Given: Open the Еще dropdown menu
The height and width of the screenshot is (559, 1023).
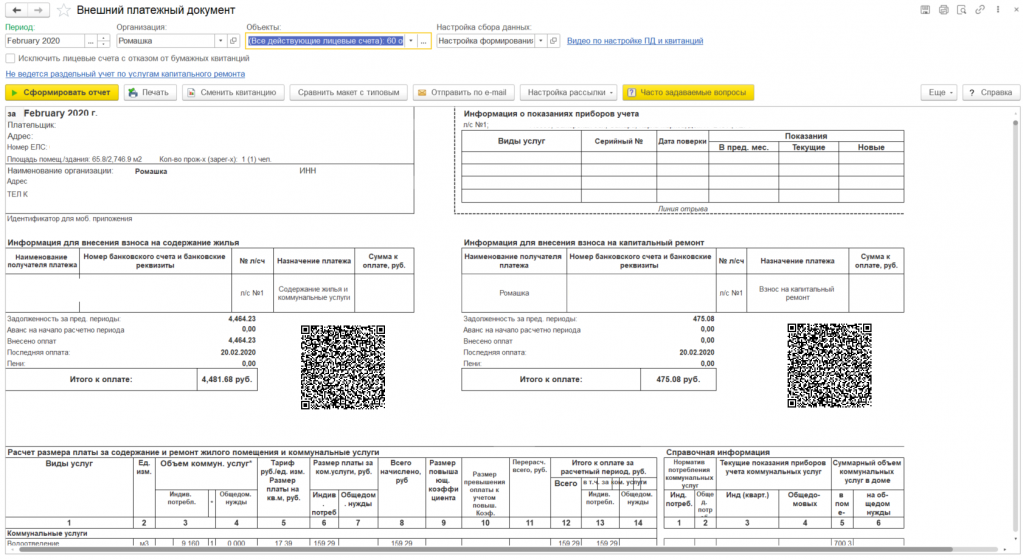Looking at the screenshot, I should click(941, 93).
